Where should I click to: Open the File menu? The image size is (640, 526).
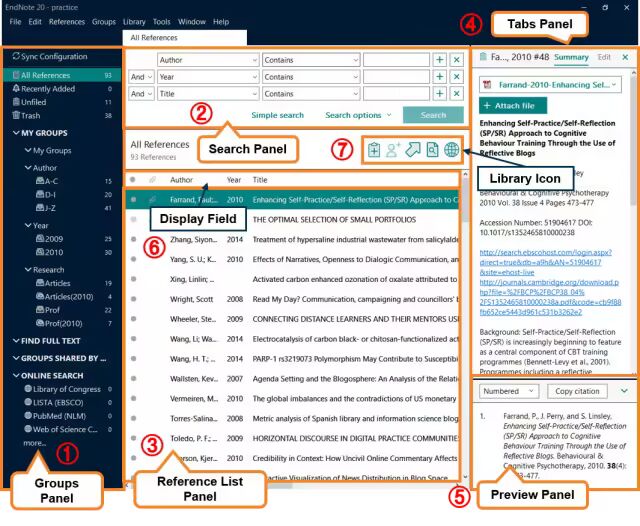pyautogui.click(x=15, y=22)
